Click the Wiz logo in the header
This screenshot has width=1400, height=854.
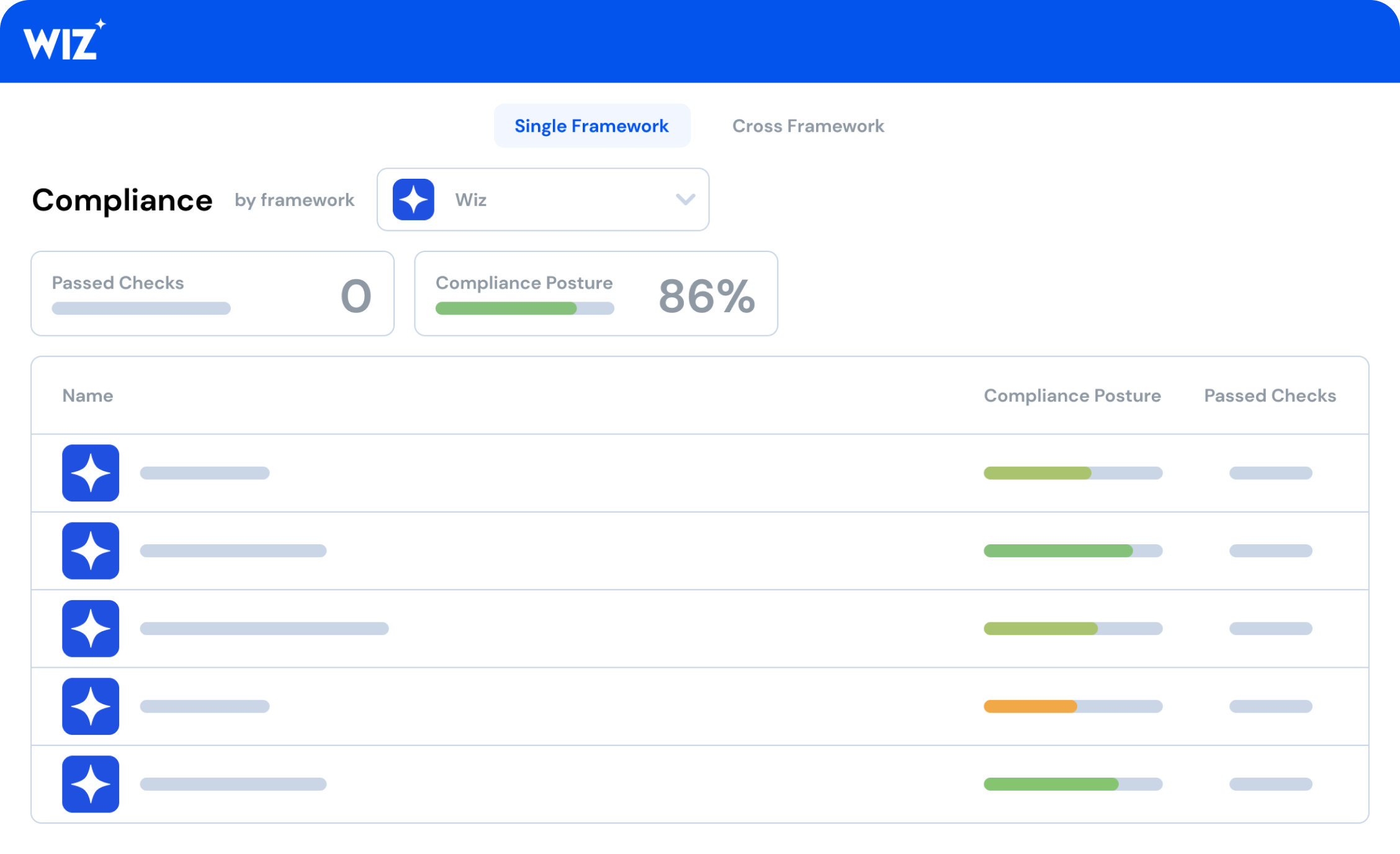[x=64, y=40]
